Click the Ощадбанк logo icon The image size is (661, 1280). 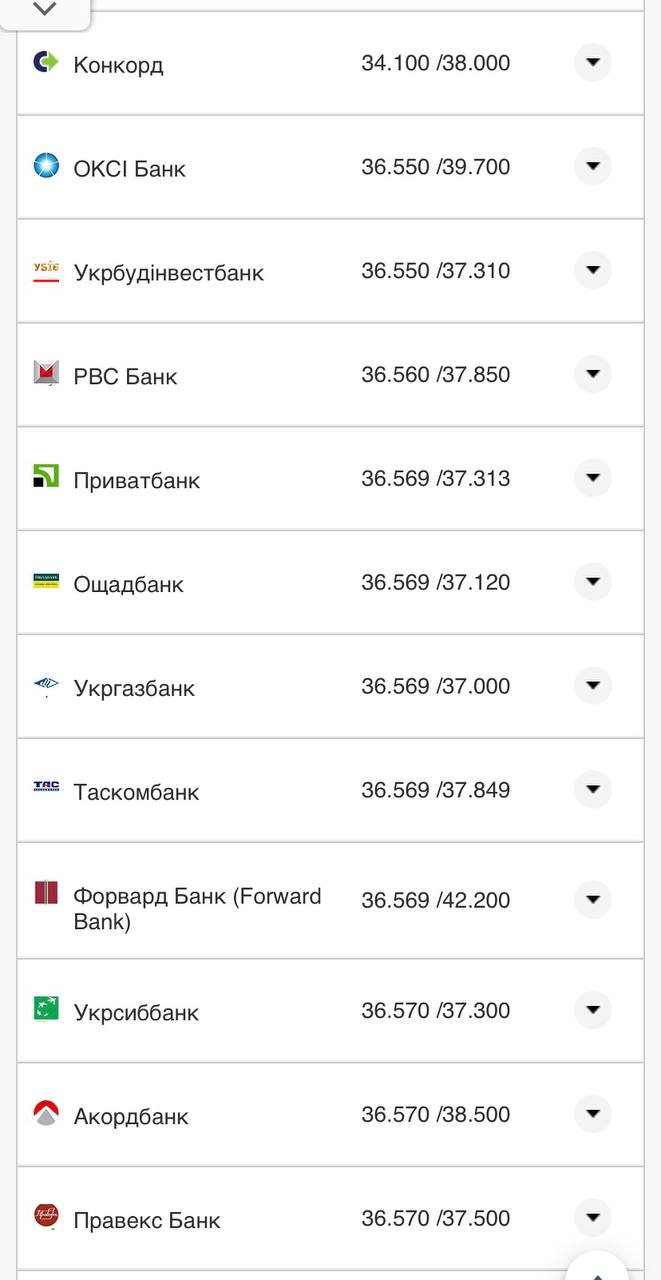click(46, 581)
